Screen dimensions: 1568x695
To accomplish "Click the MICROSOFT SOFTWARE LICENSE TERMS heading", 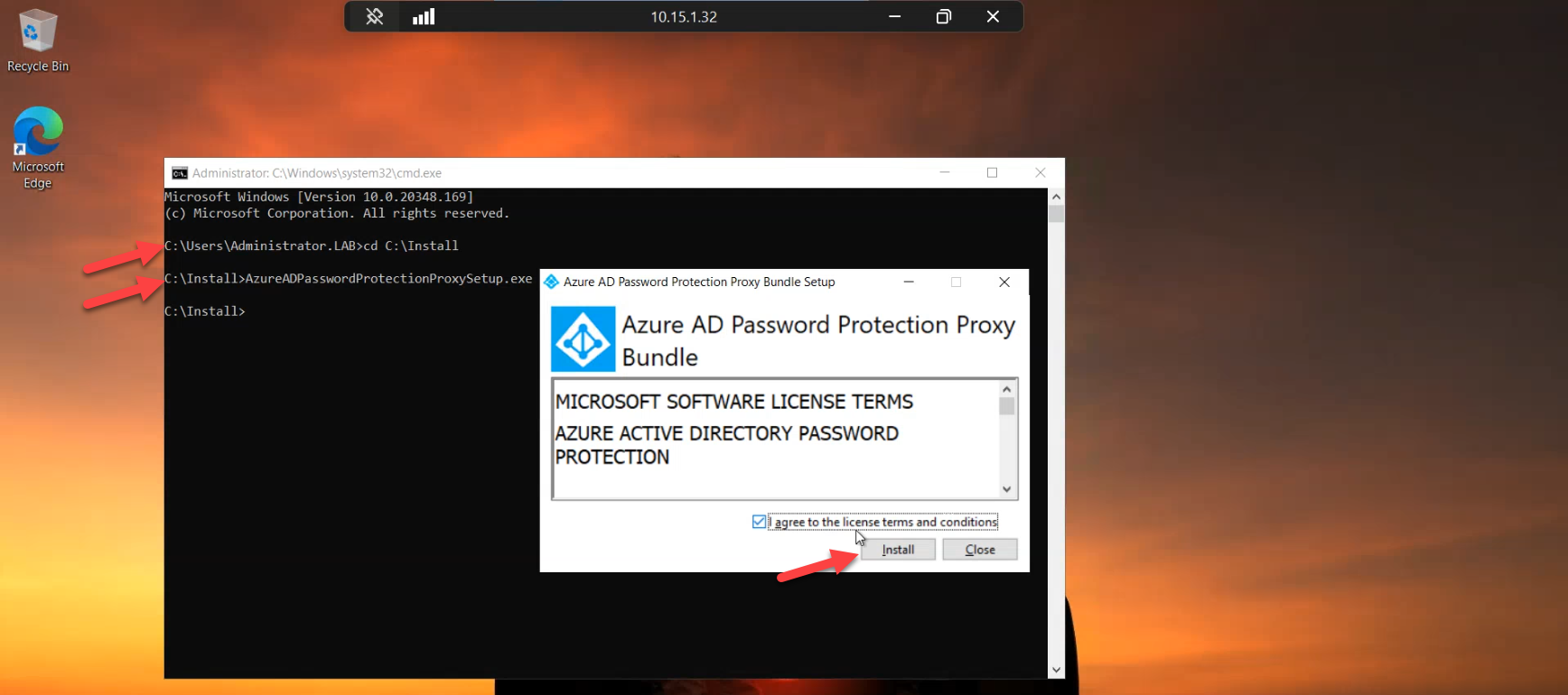I will pos(734,402).
